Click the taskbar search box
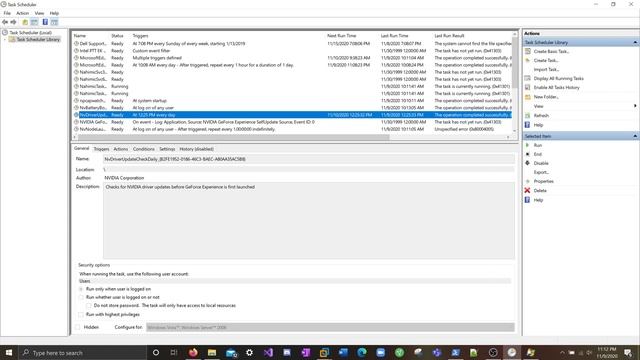 pyautogui.click(x=82, y=353)
